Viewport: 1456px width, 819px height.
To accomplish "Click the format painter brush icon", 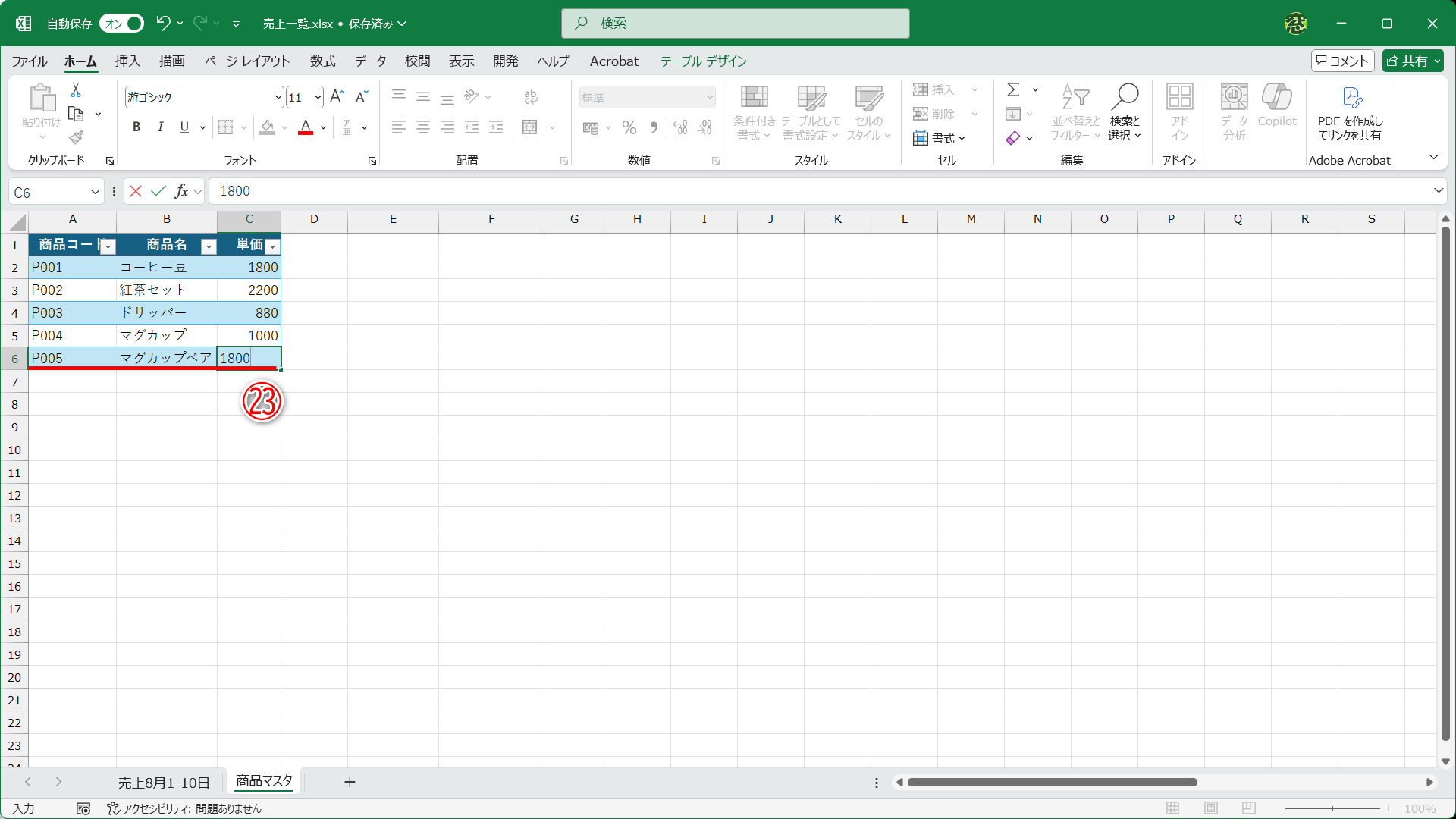I will (76, 137).
